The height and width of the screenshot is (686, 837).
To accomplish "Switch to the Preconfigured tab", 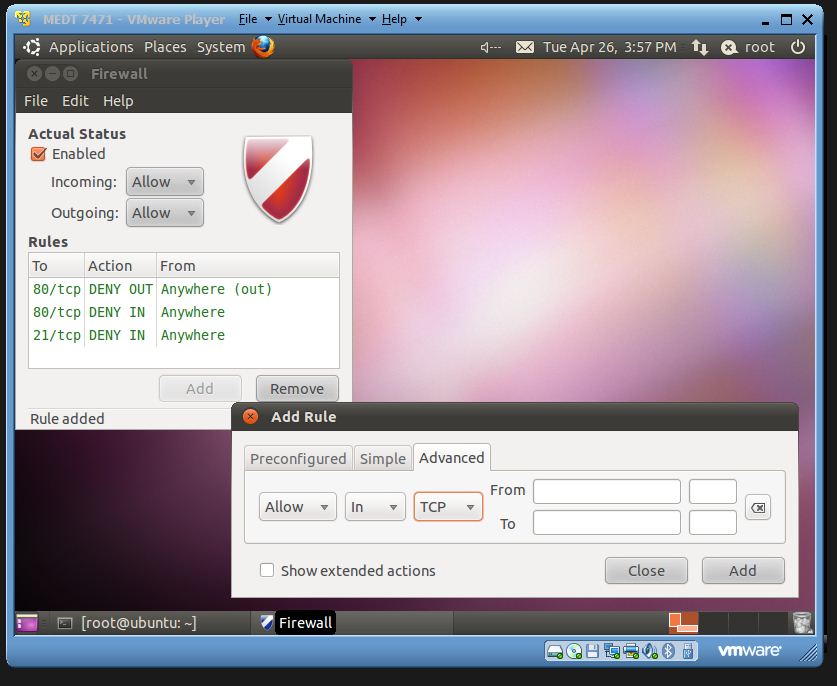I will 298,459.
